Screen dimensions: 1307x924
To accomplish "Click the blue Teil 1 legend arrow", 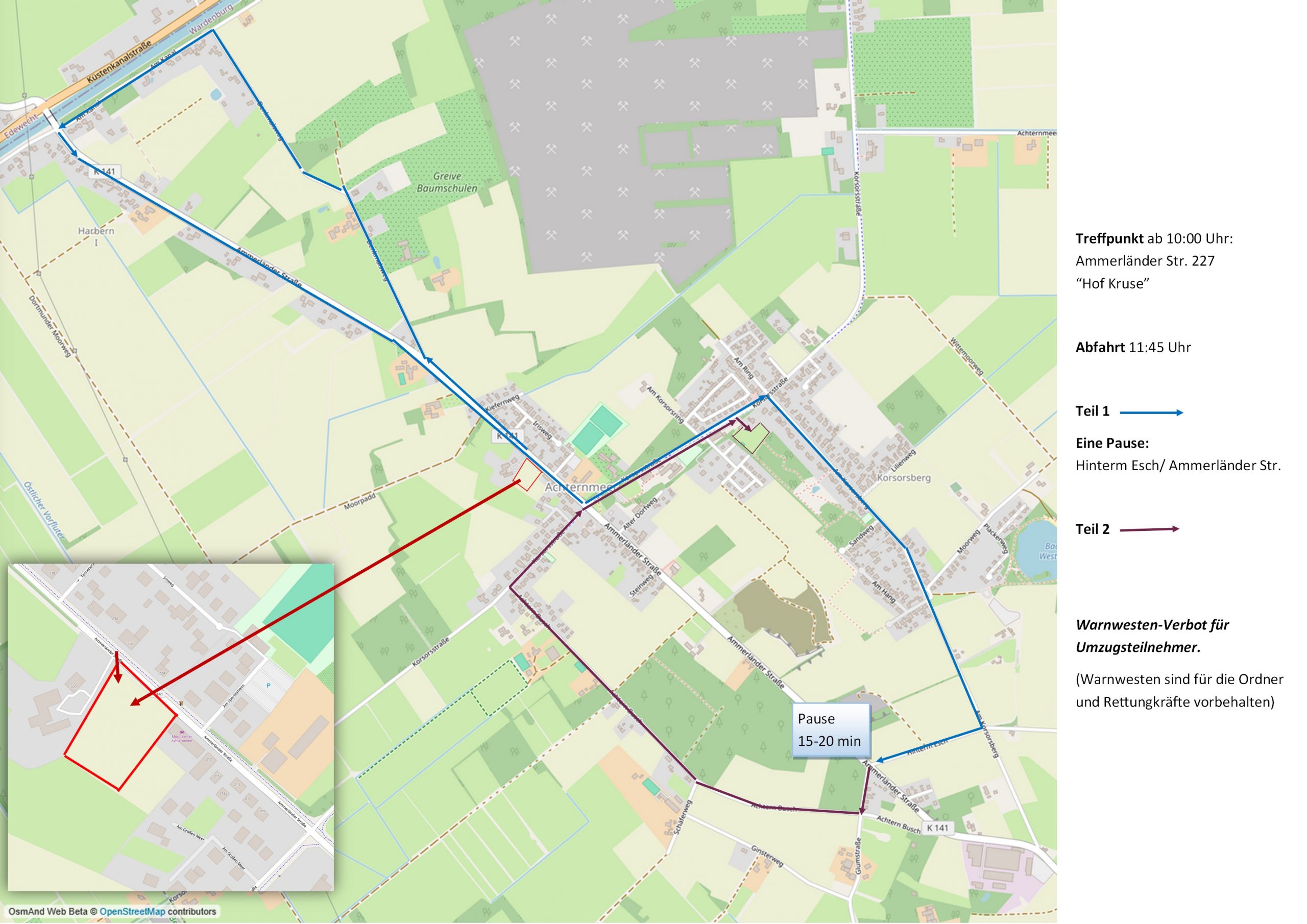I will 1151,413.
